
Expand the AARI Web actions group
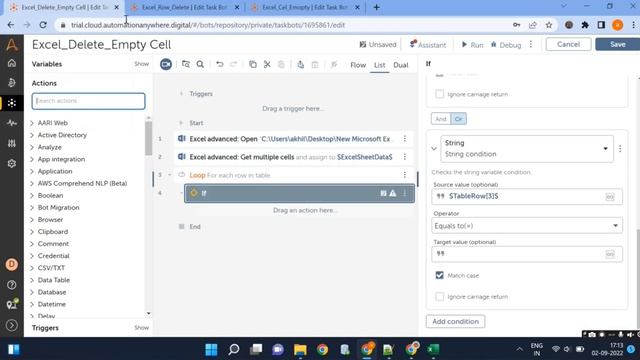pyautogui.click(x=32, y=123)
